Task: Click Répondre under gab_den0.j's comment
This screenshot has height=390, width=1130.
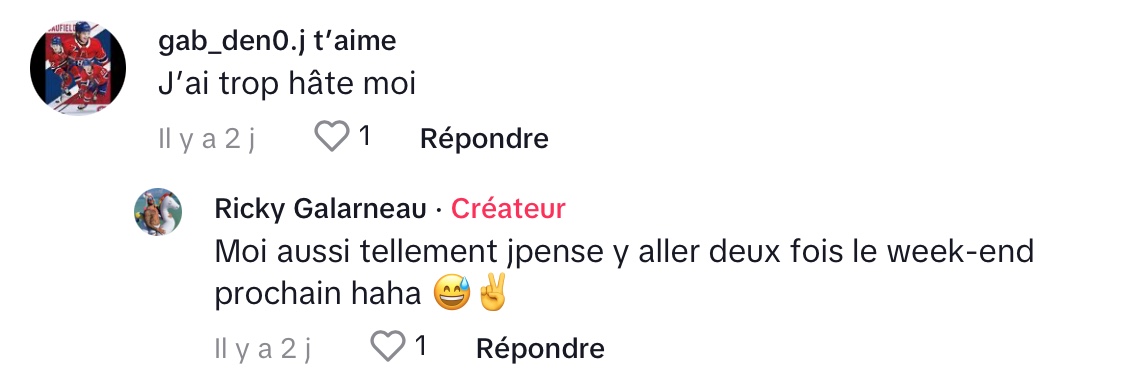Action: (484, 138)
